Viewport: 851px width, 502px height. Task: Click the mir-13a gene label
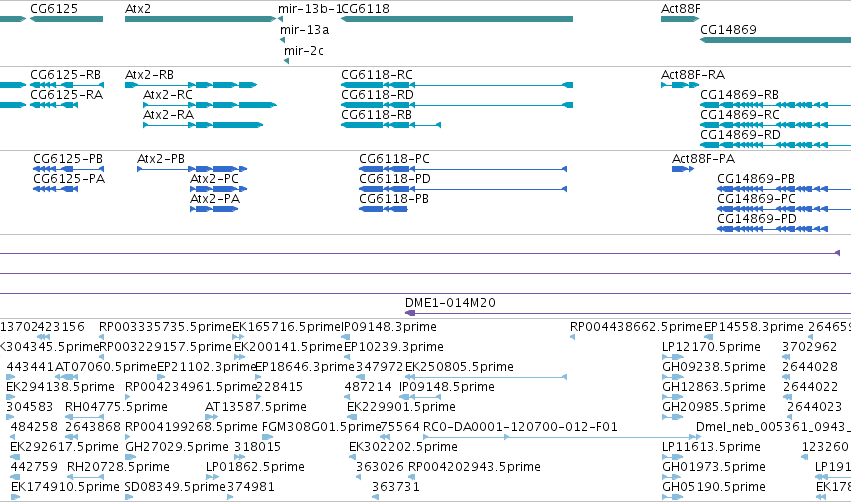(x=304, y=30)
